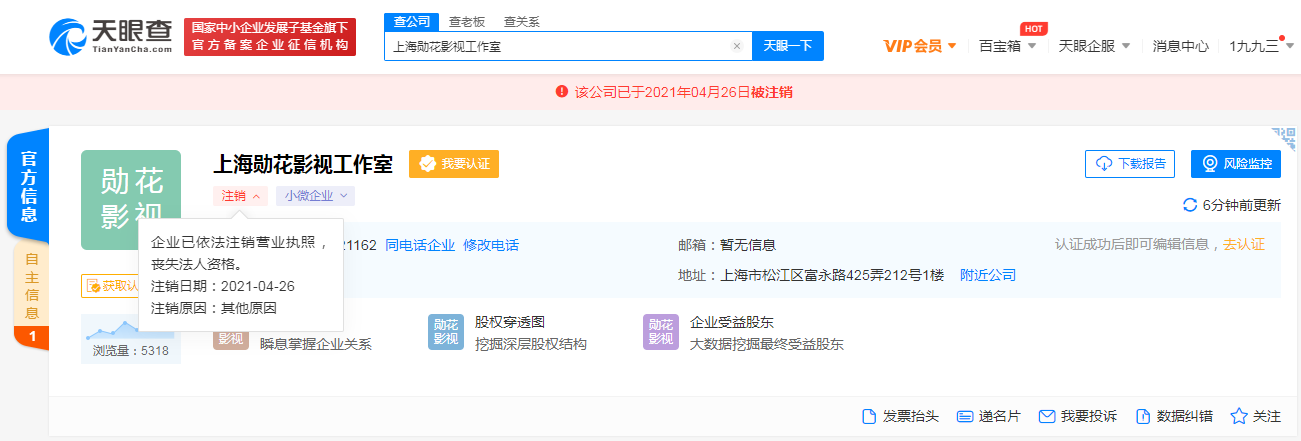Click the 关注 star icon

click(1239, 416)
